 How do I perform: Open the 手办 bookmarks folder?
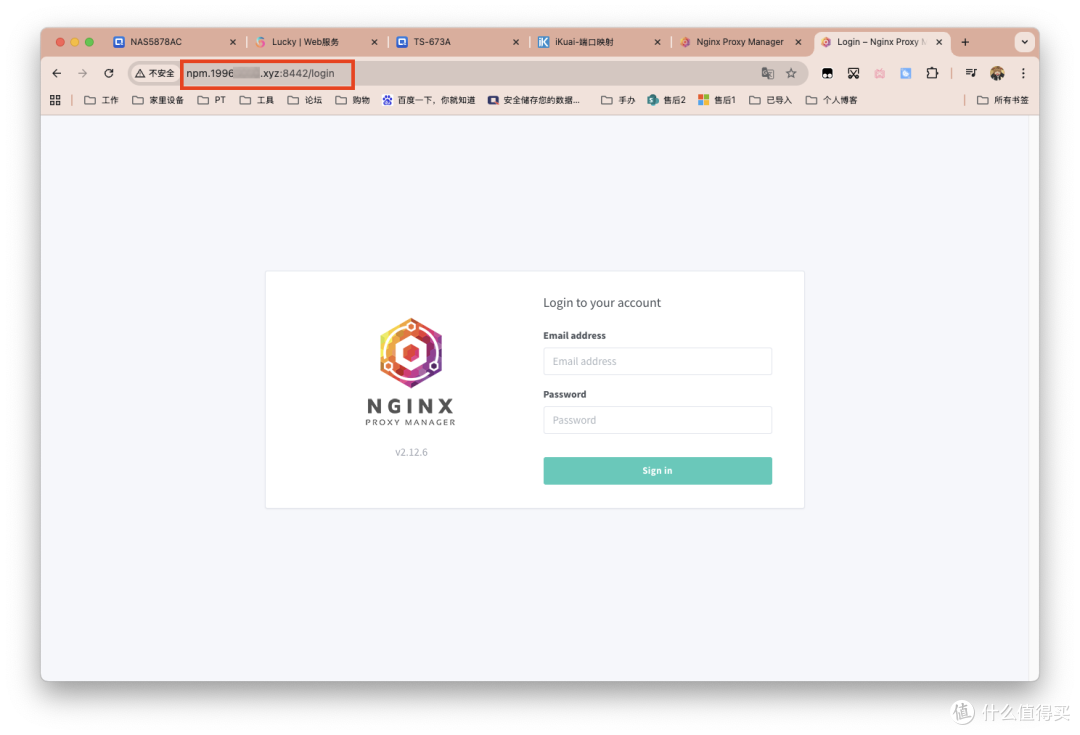coord(618,100)
